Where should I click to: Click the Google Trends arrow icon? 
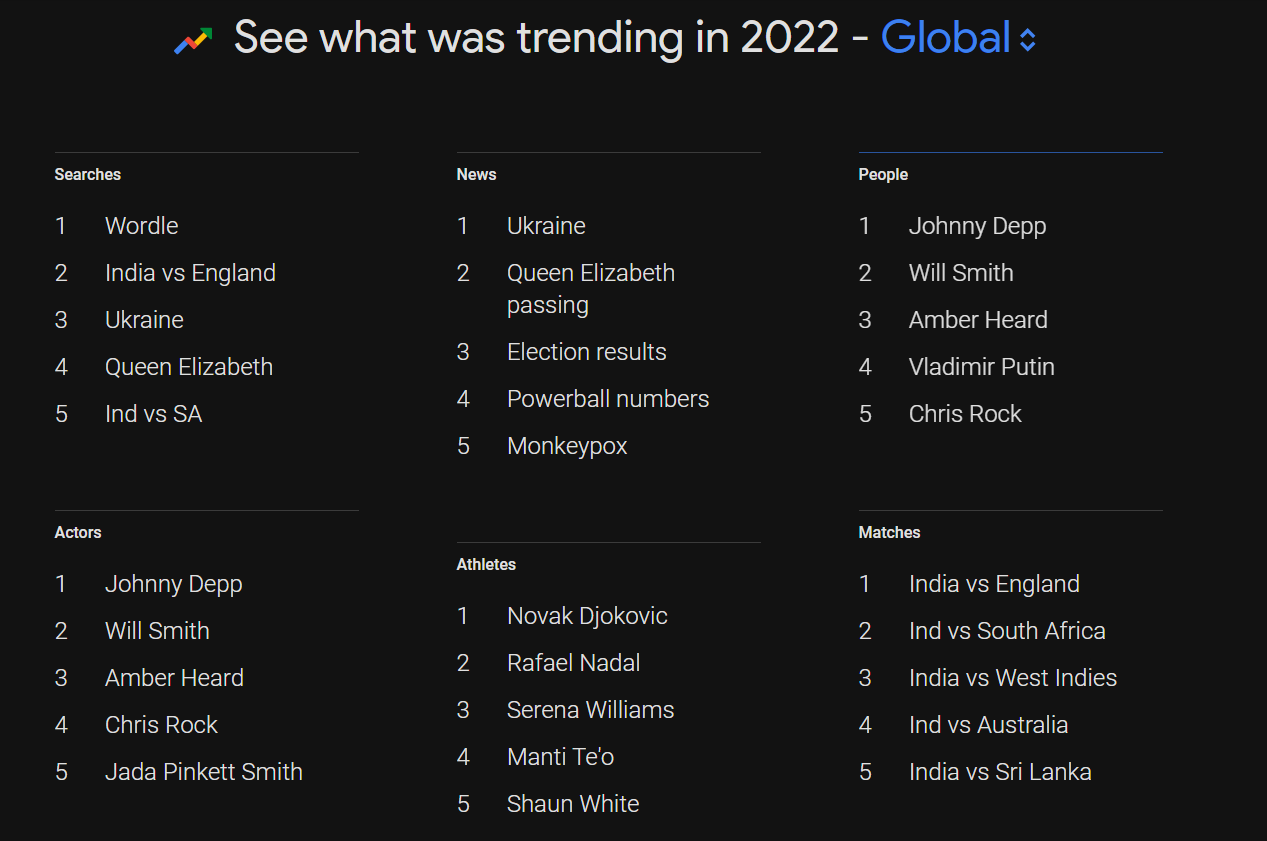tap(193, 40)
